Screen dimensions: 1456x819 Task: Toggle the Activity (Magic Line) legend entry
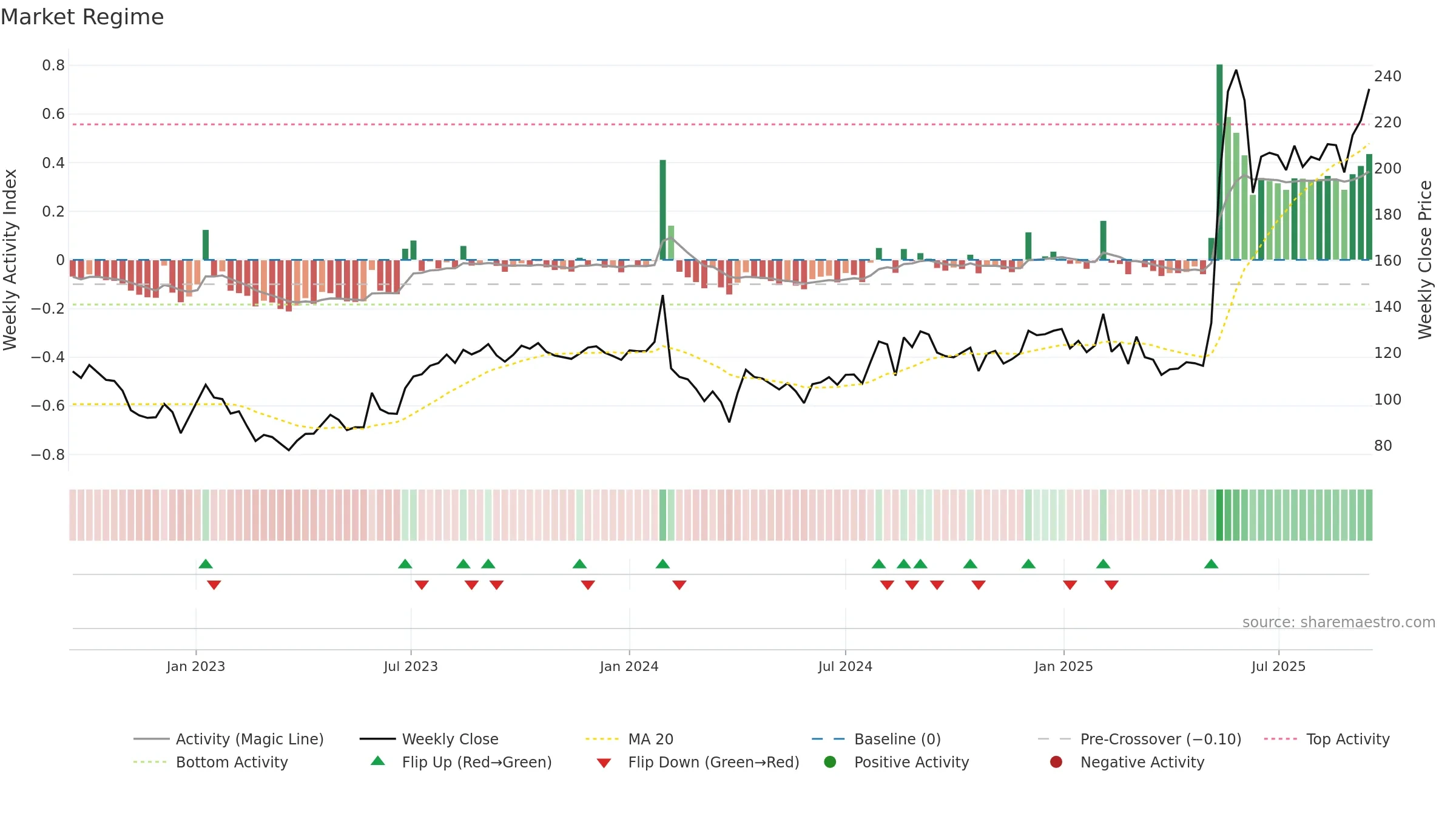[x=229, y=739]
